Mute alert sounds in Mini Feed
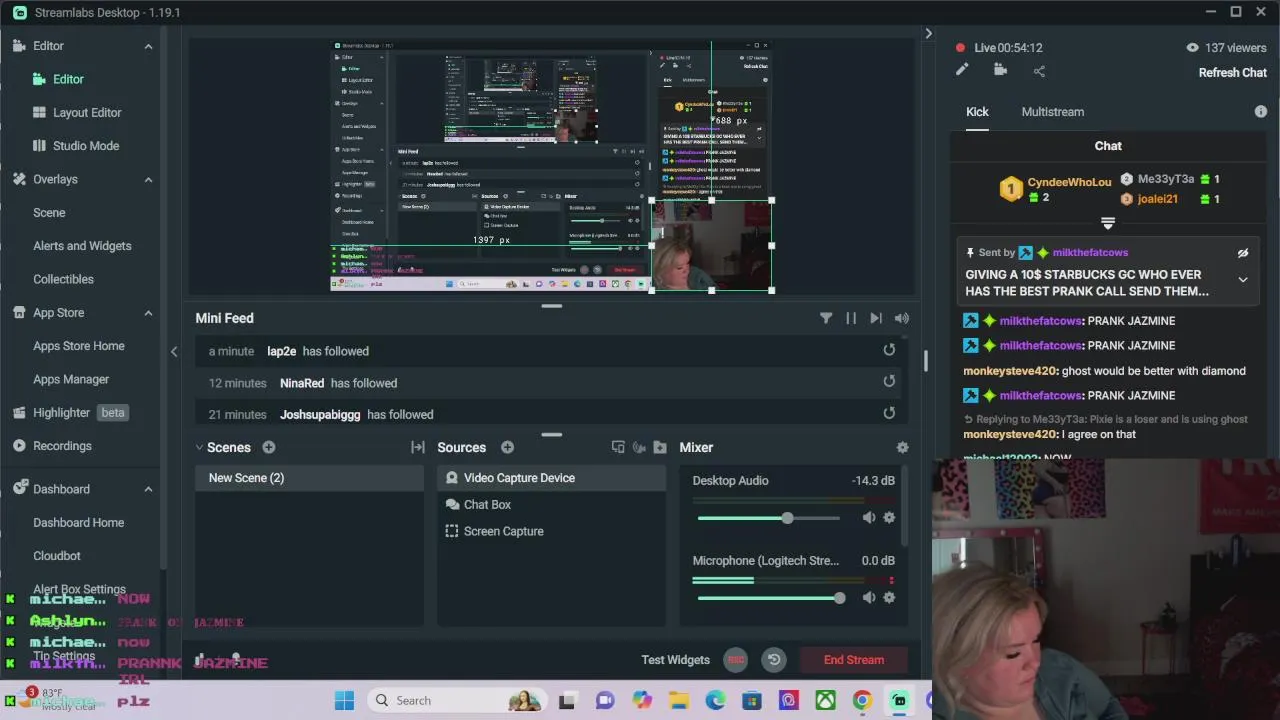Image resolution: width=1280 pixels, height=720 pixels. [902, 318]
